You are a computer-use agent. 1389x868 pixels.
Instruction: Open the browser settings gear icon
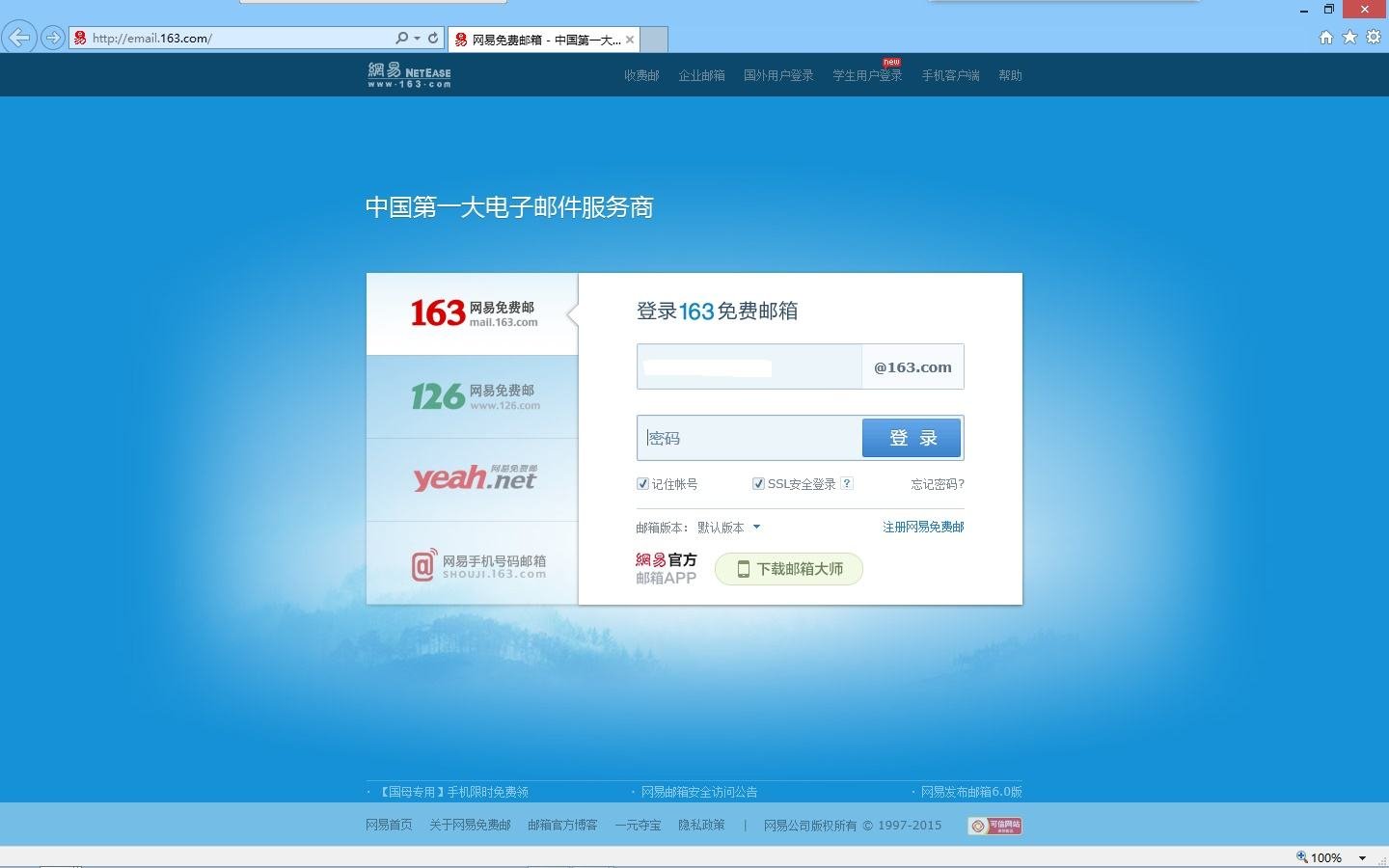[x=1374, y=38]
